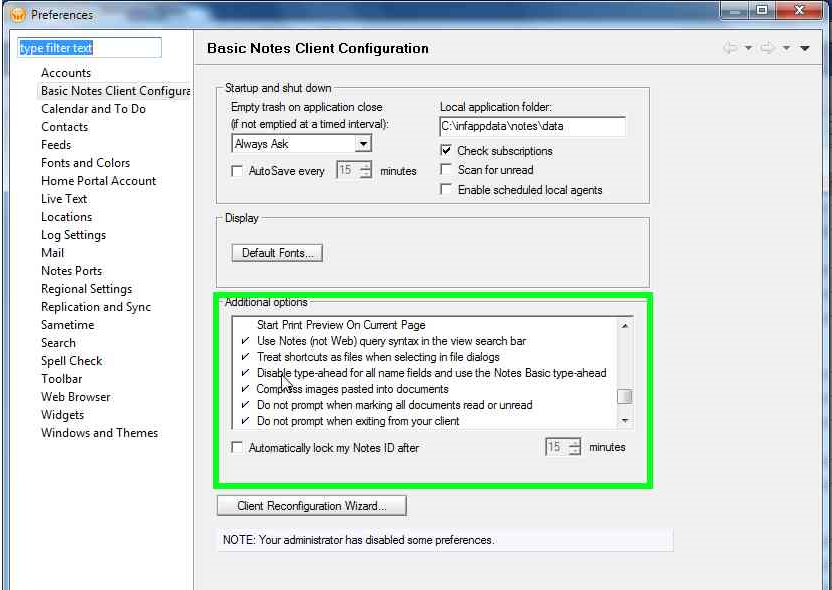832x590 pixels.
Task: Toggle Do not prompt when exiting client
Action: pyautogui.click(x=358, y=421)
